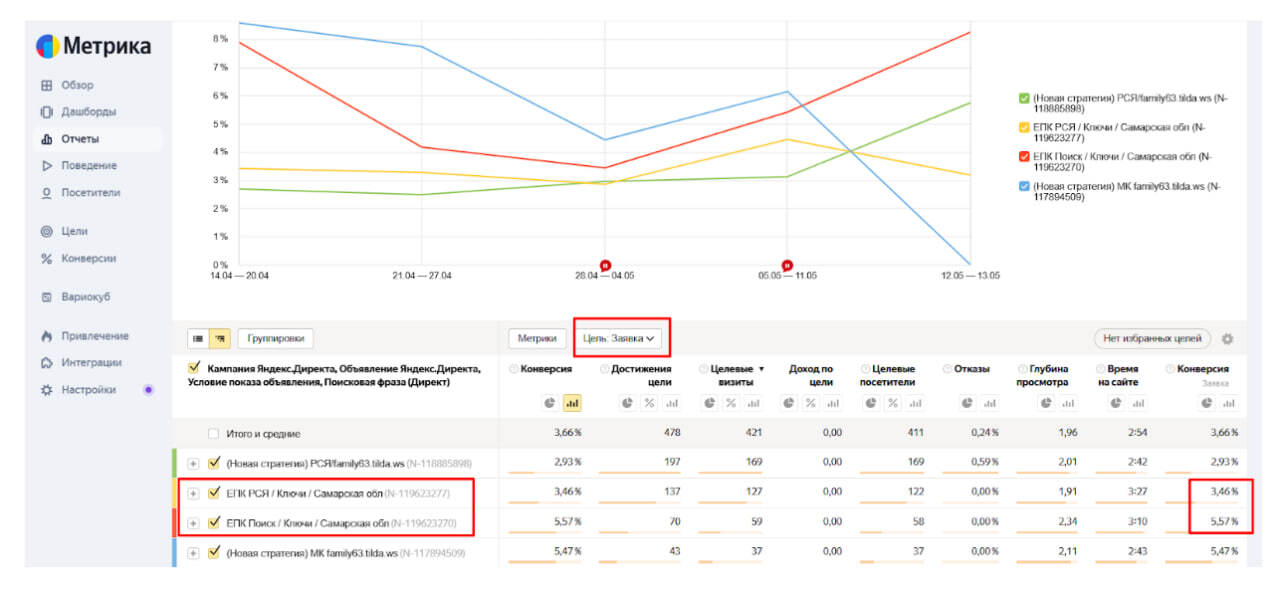Screen dimensions: 1280x595
Task: Click the Интеграции icon
Action: (46, 363)
